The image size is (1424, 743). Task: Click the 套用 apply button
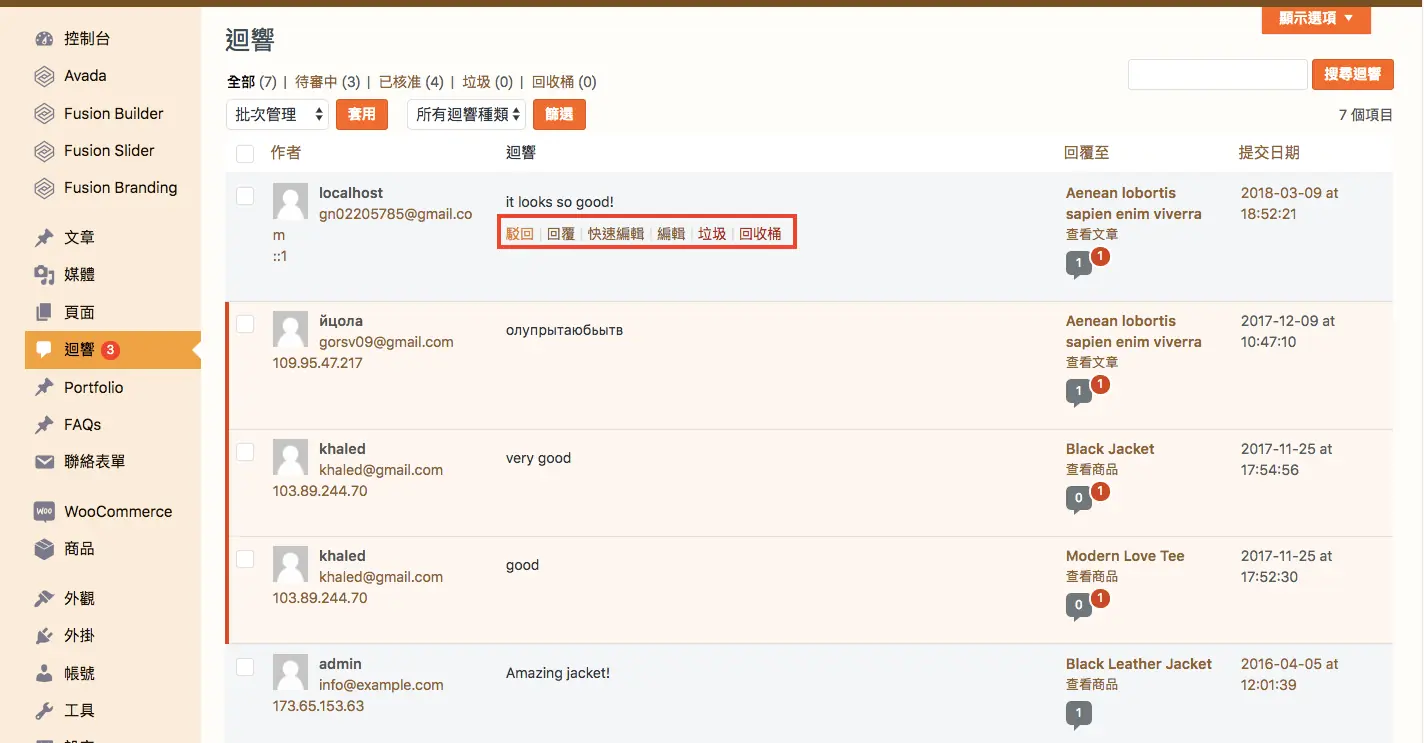coord(362,114)
